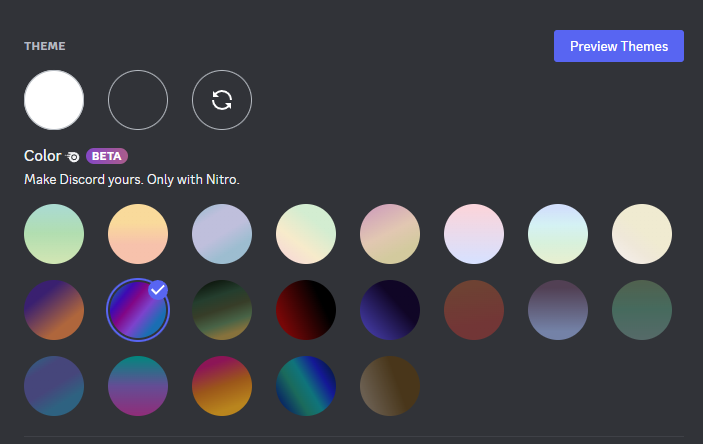Screen dimensions: 703x444
Task: Pick the cream beige gradient swatch
Action: pos(642,234)
